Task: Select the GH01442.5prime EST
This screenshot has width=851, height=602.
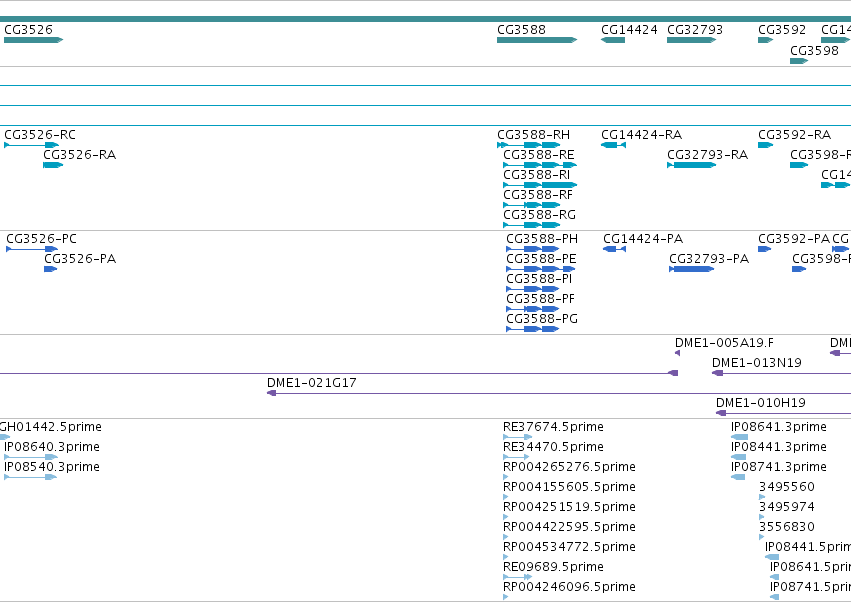Action: pyautogui.click(x=5, y=438)
